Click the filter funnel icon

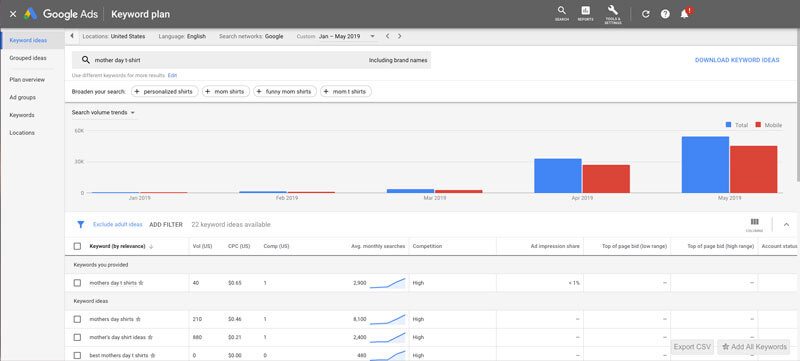tap(80, 224)
